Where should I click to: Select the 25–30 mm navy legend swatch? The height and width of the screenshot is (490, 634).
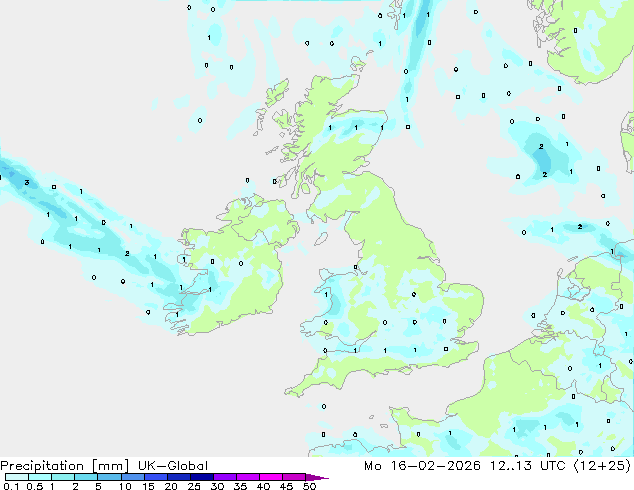pos(202,477)
